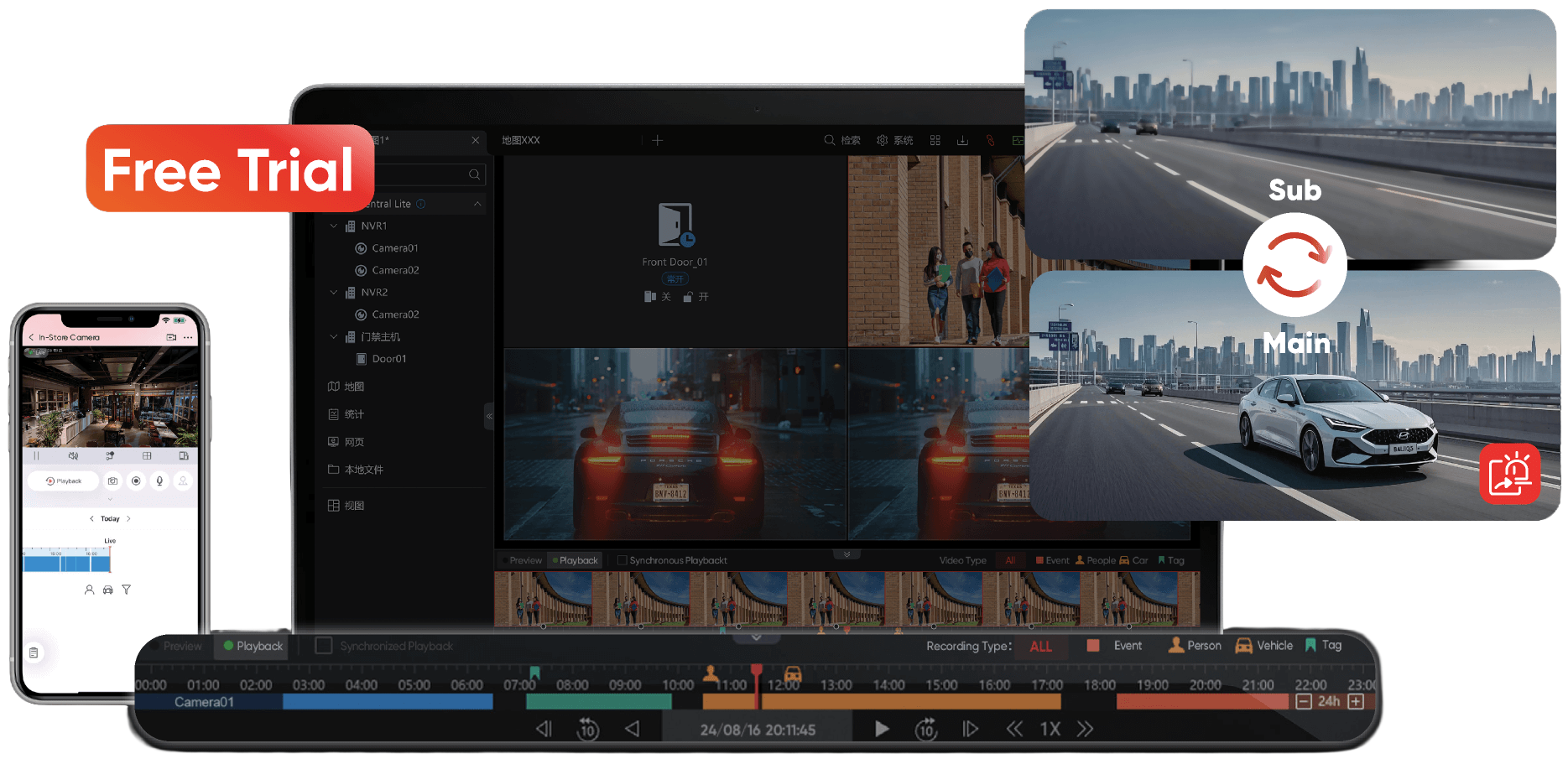Select Playback tab in enlarged bar
1568x764 pixels.
253,647
